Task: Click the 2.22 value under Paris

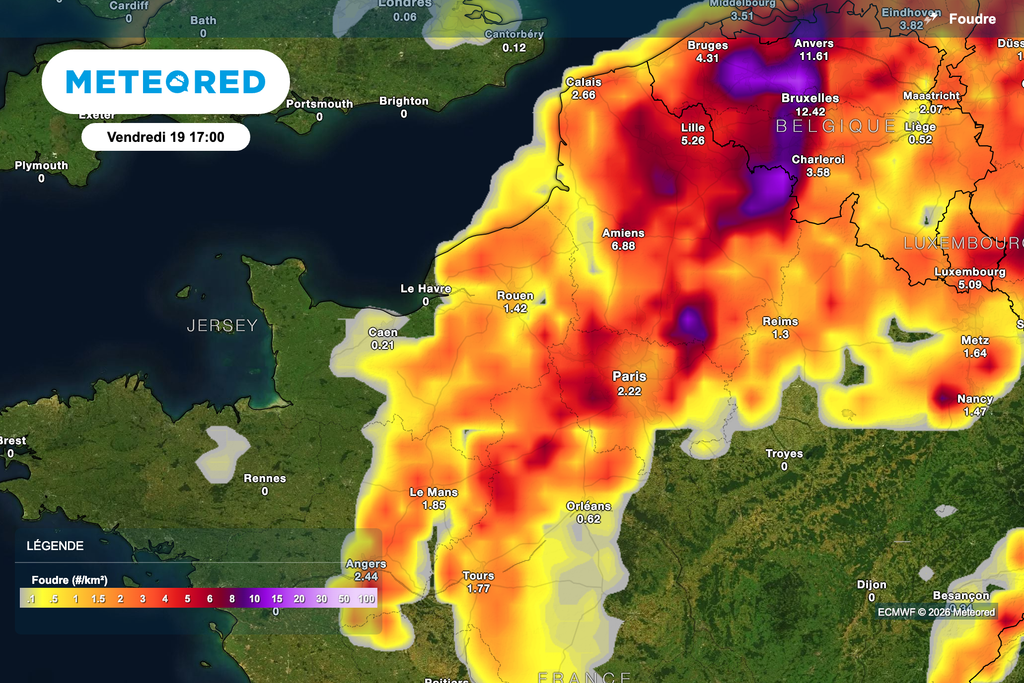Action: 629,391
